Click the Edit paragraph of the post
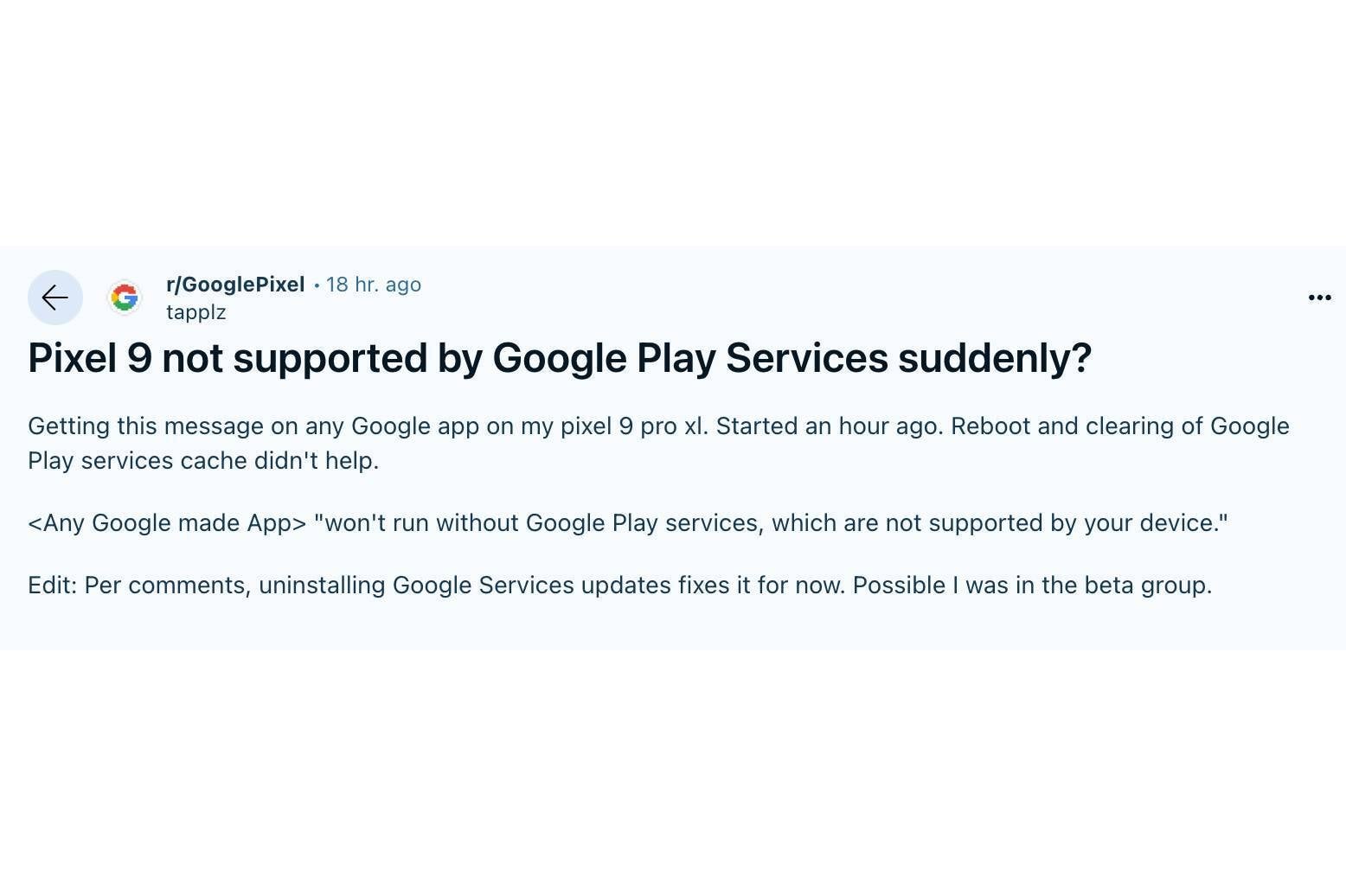 pyautogui.click(x=621, y=586)
